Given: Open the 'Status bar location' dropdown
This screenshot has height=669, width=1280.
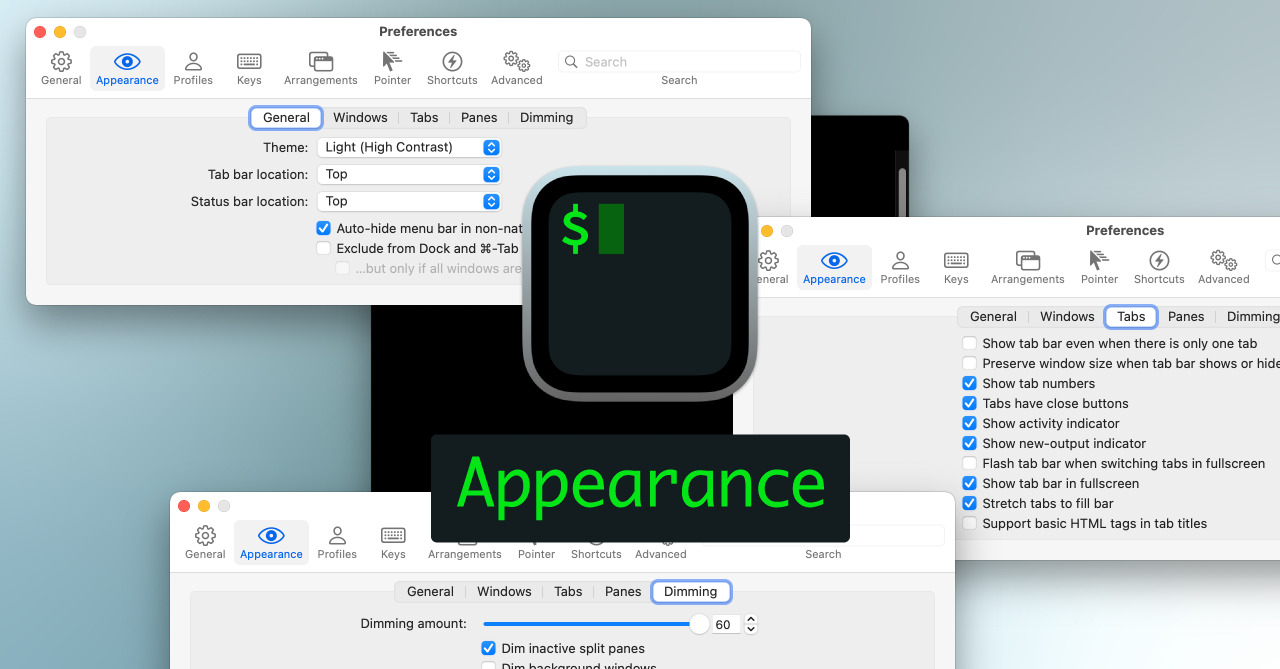Looking at the screenshot, I should (409, 201).
